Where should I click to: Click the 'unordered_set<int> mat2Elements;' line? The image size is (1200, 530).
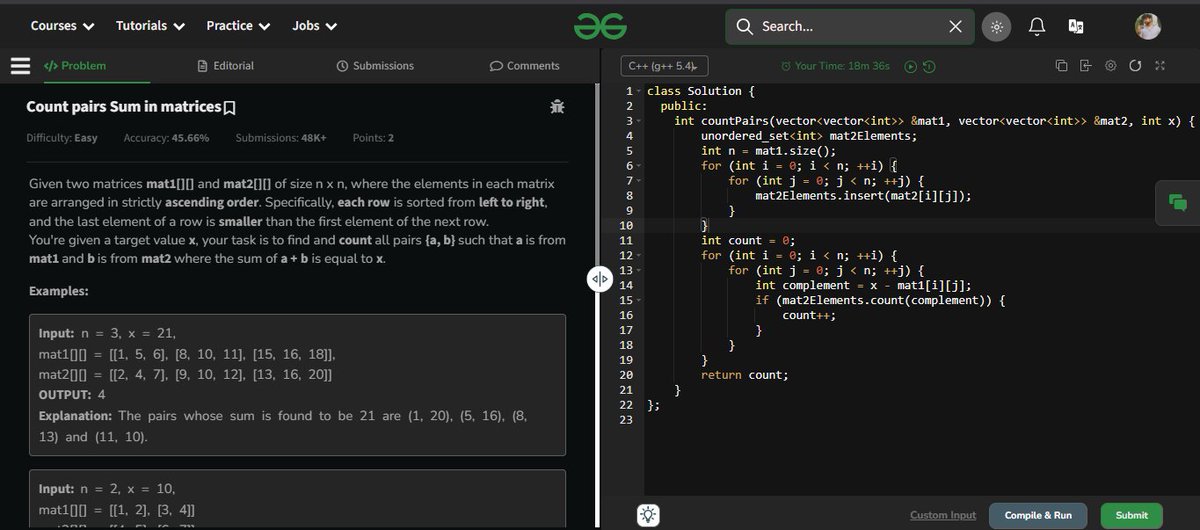(x=808, y=136)
